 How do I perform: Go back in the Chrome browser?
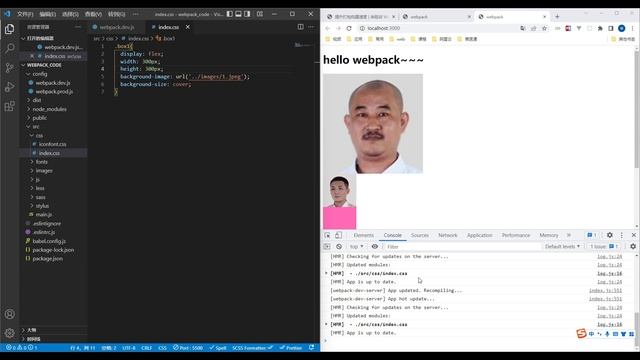(x=328, y=28)
